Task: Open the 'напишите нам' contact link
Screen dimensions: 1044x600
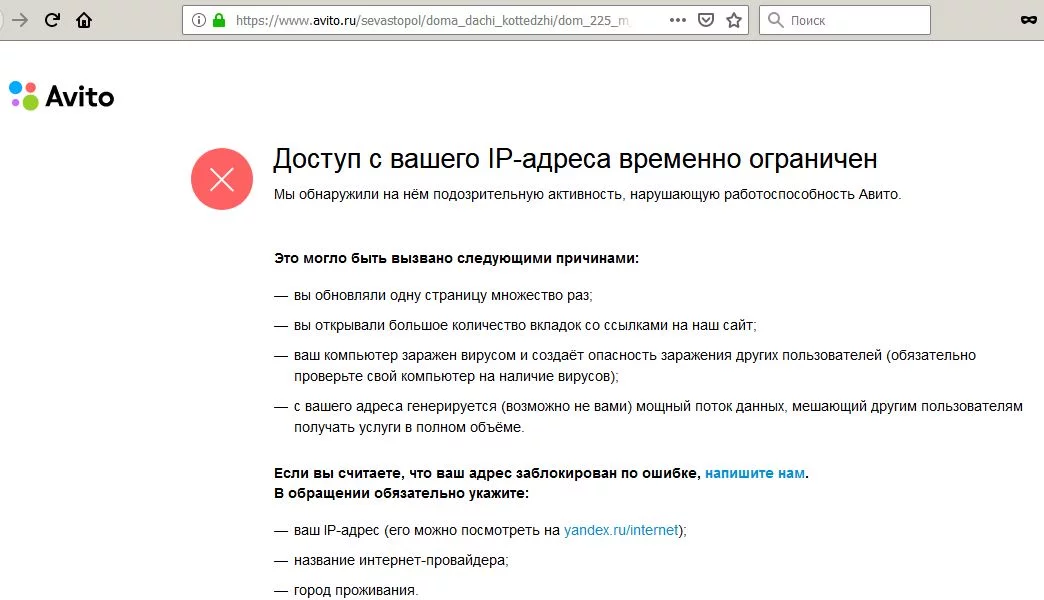Action: pos(754,473)
